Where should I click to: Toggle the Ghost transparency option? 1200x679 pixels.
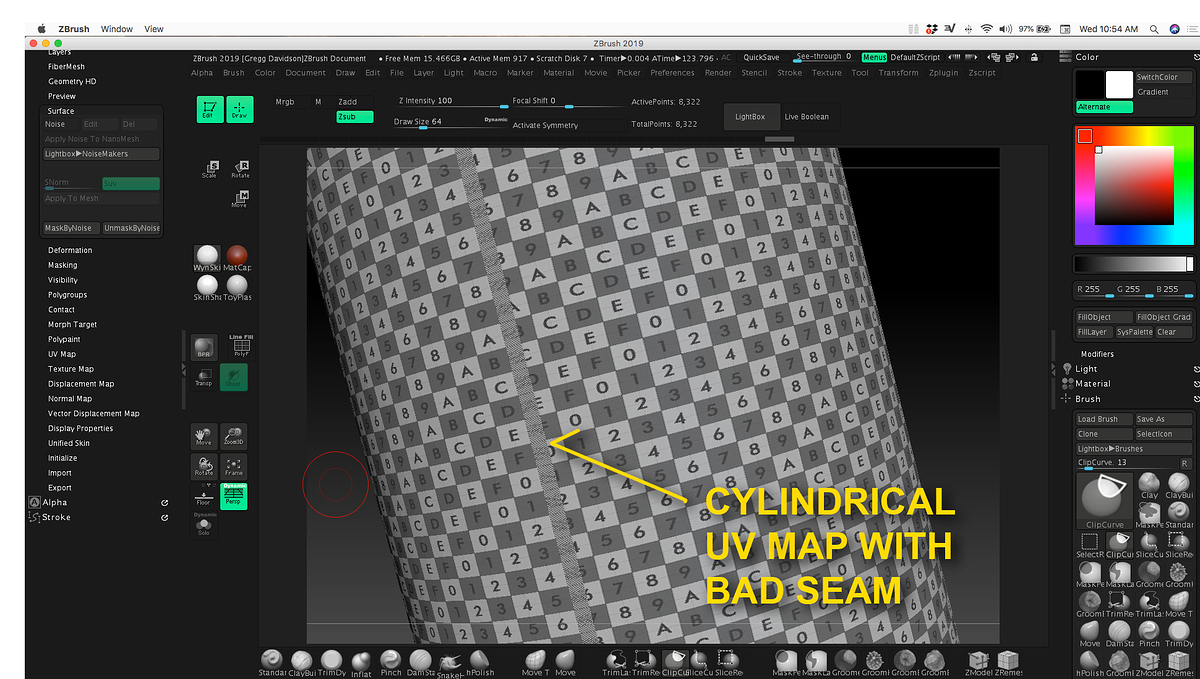[x=234, y=377]
